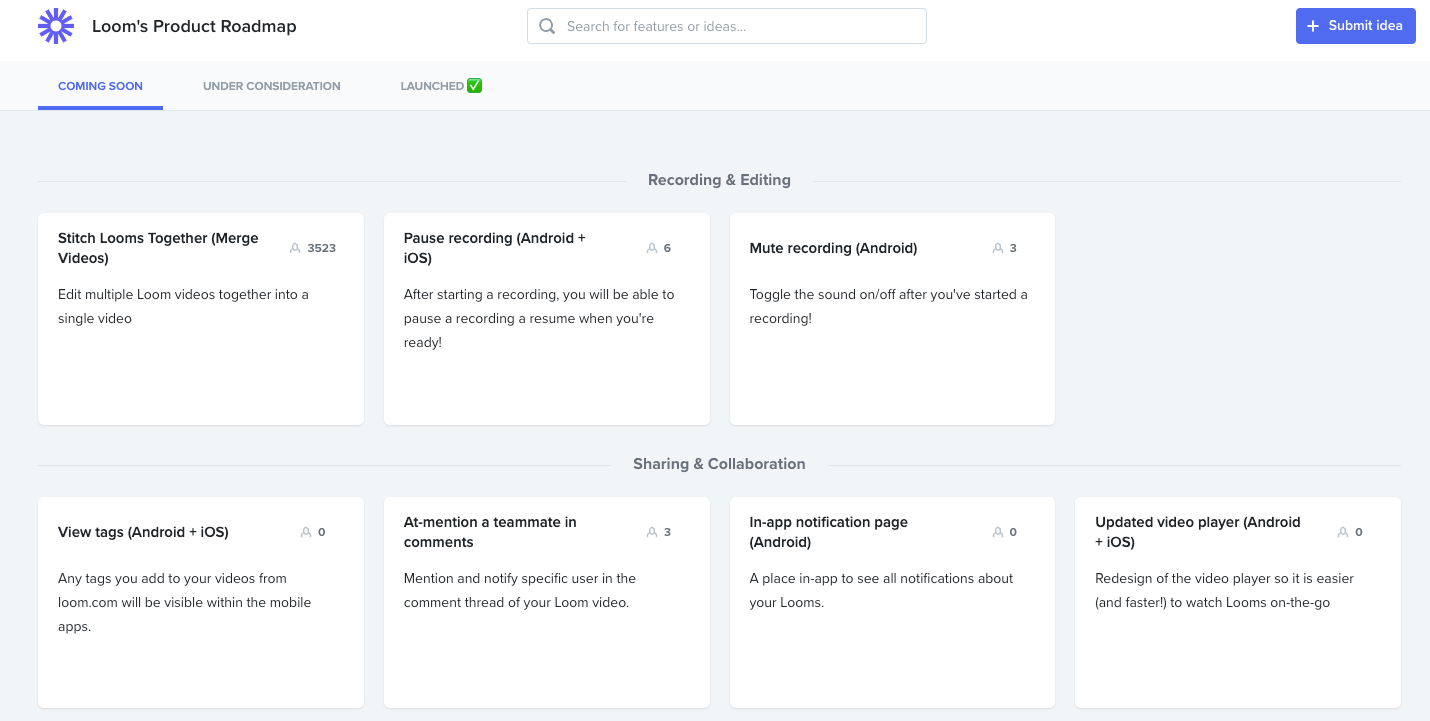Open the Mute recording (Android) card
The height and width of the screenshot is (721, 1430).
tap(892, 319)
